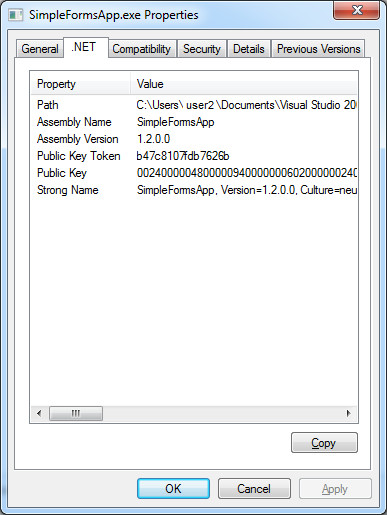Image resolution: width=387 pixels, height=515 pixels.
Task: Click the horizontal scrollbar thumb
Action: click(x=76, y=414)
